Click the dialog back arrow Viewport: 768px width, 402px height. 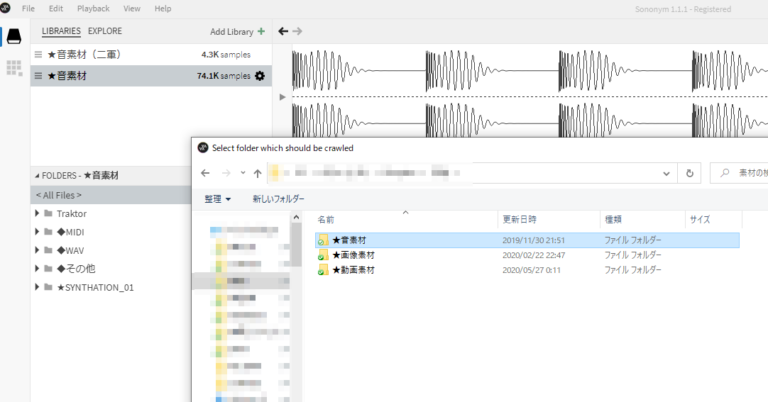click(205, 173)
